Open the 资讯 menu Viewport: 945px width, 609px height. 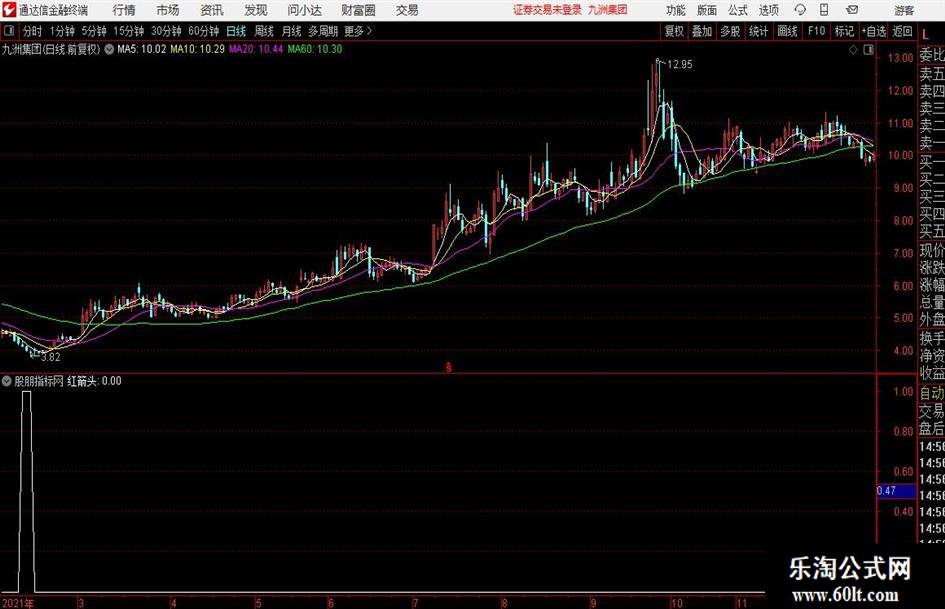tap(212, 10)
